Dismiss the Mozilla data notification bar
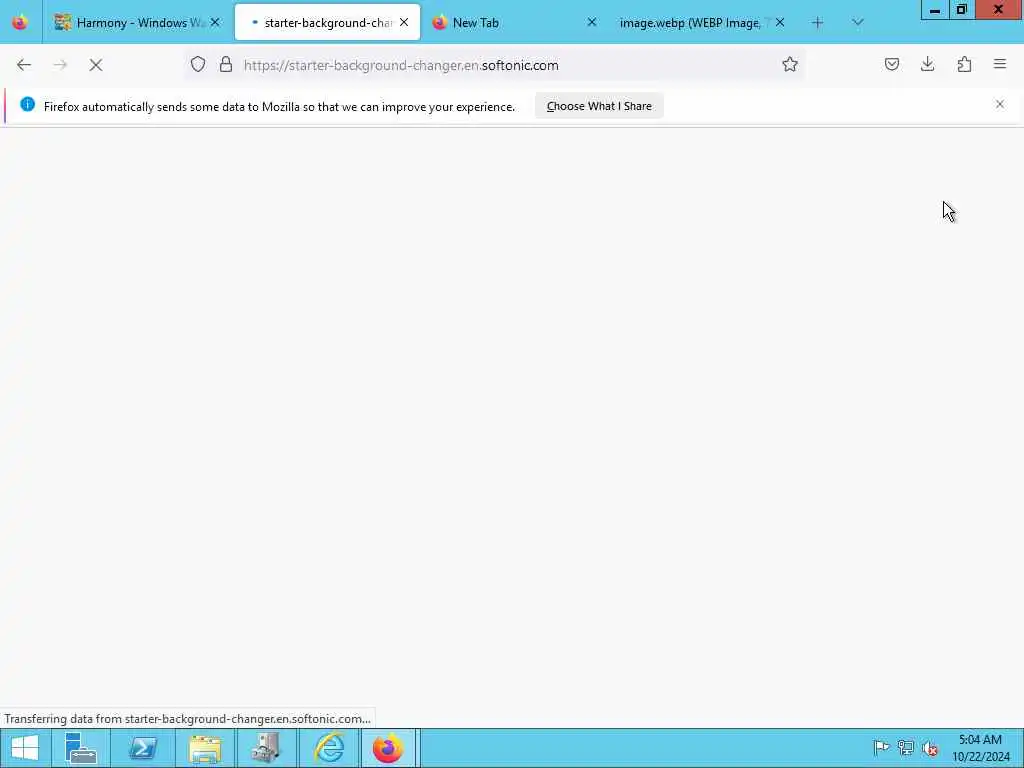Image resolution: width=1024 pixels, height=768 pixels. (1000, 104)
